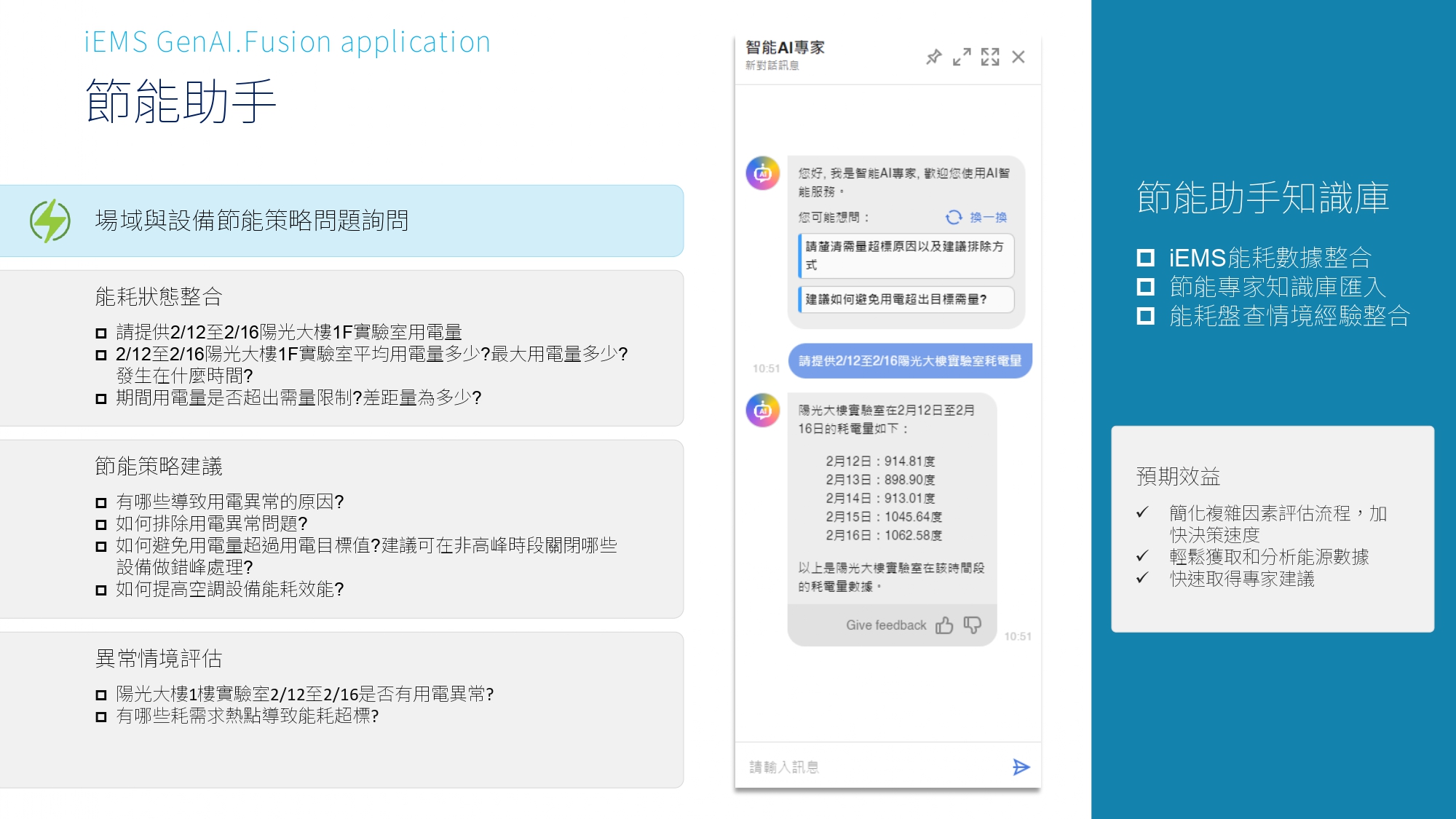This screenshot has height=819, width=1456.
Task: Select suggestion 建議如何避免用電超出目標需量?
Action: 906,299
